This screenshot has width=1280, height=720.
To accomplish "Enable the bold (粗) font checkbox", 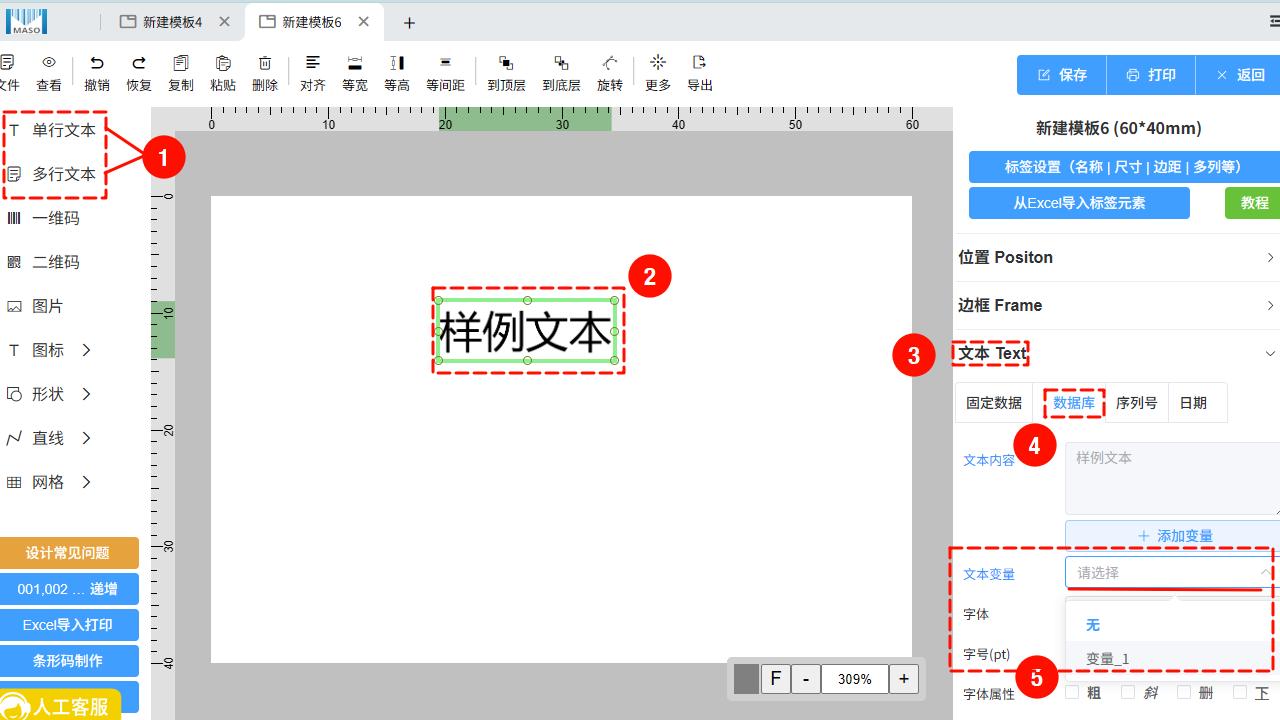I will [1072, 692].
